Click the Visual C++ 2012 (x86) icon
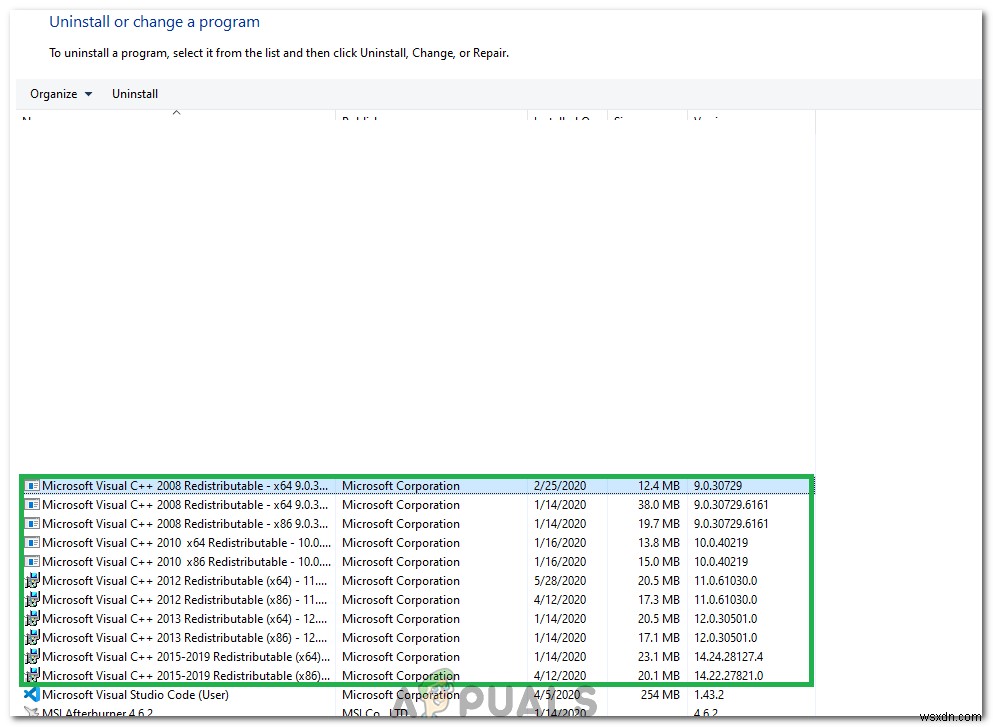Viewport: 993px width, 727px height. (33, 600)
